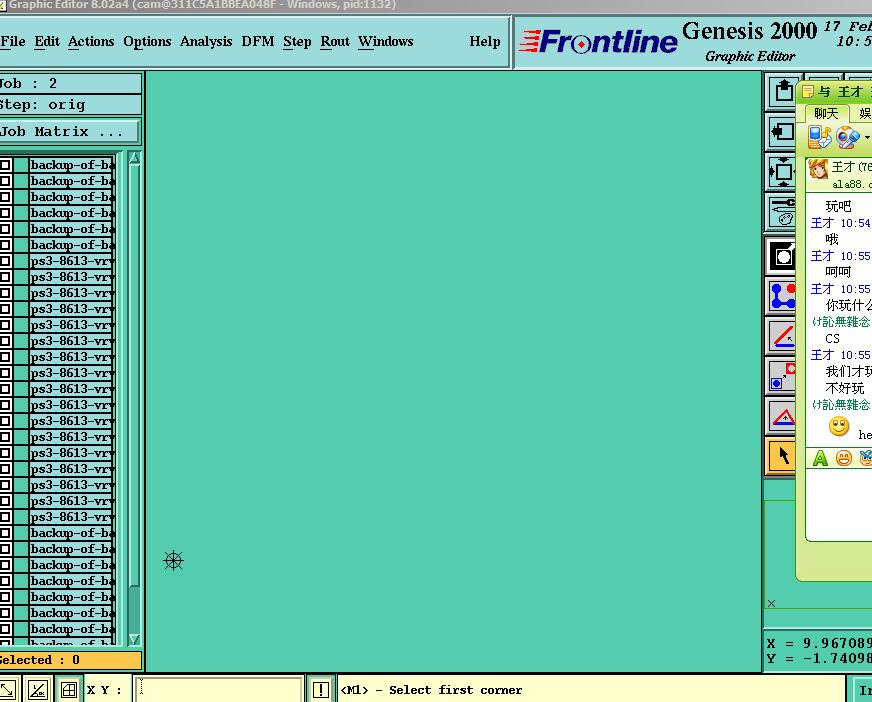
Task: Open the DFM menu
Action: tap(257, 42)
